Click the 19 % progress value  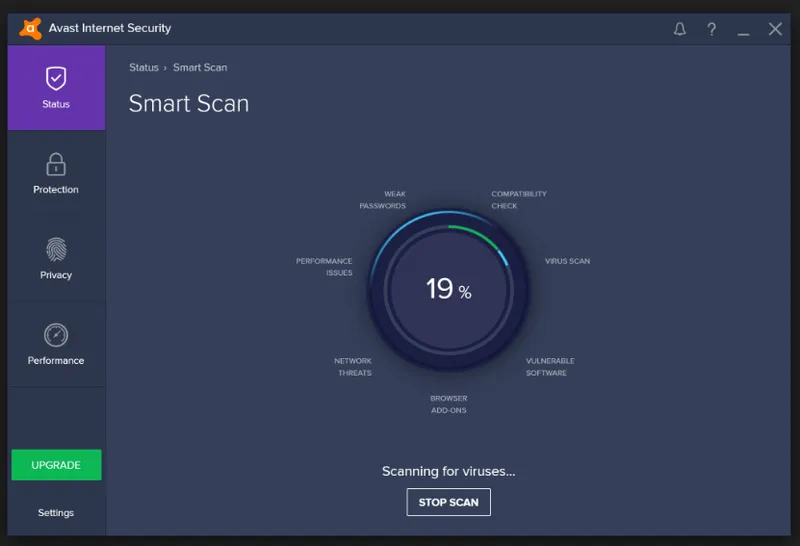(x=448, y=289)
